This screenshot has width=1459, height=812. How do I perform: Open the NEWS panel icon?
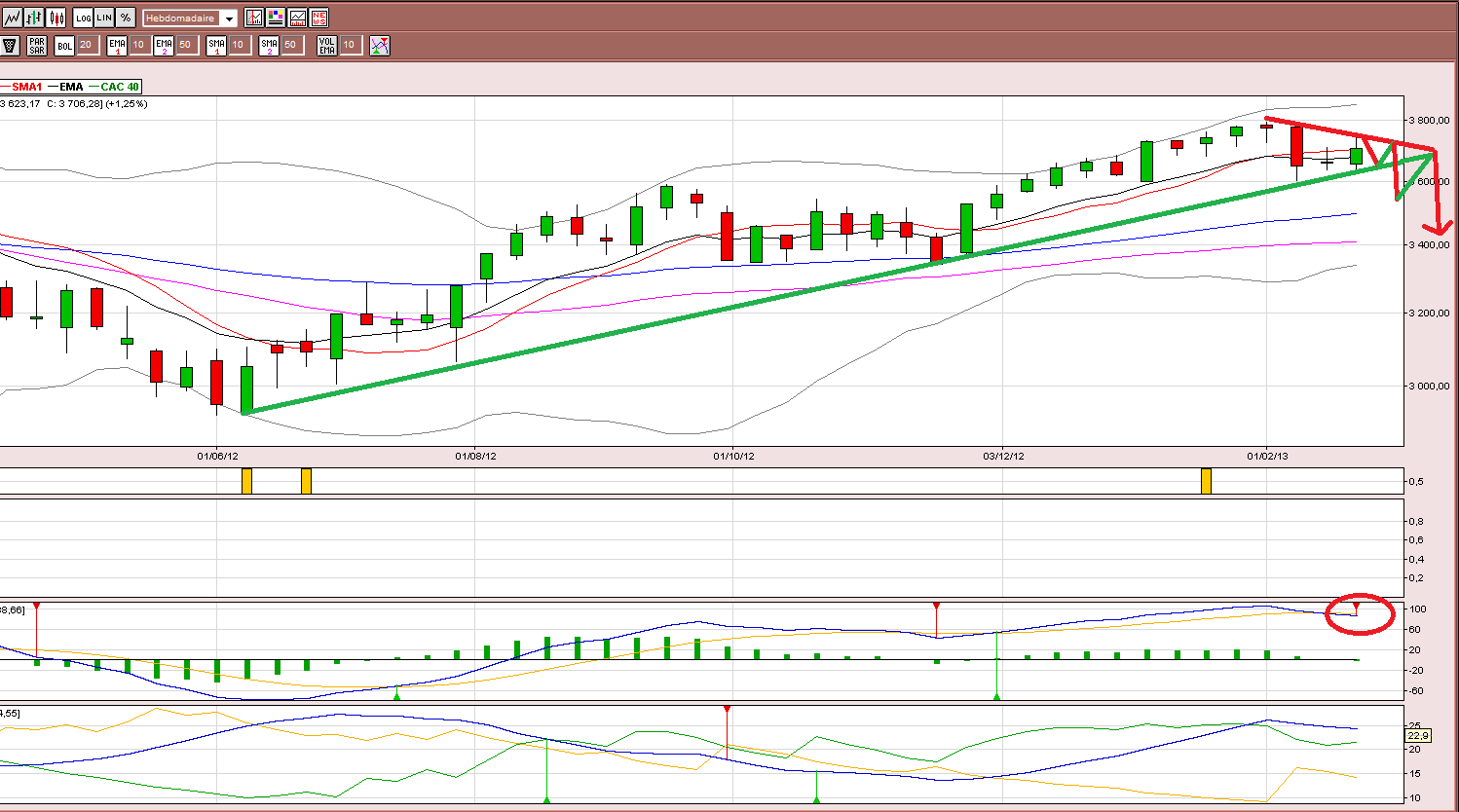(318, 18)
